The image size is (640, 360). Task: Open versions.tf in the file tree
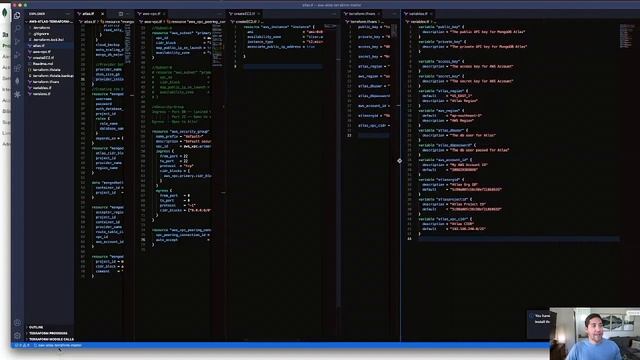[49, 93]
